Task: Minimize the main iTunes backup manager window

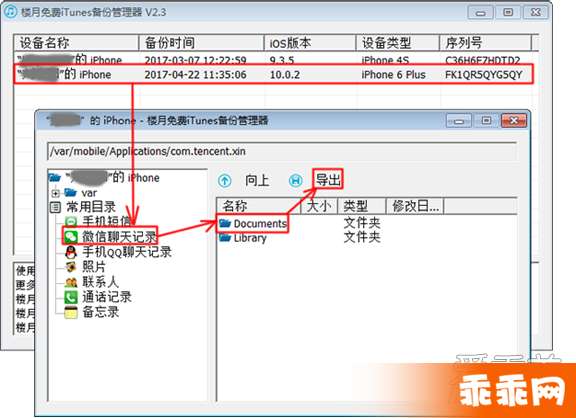Action: tap(480, 12)
